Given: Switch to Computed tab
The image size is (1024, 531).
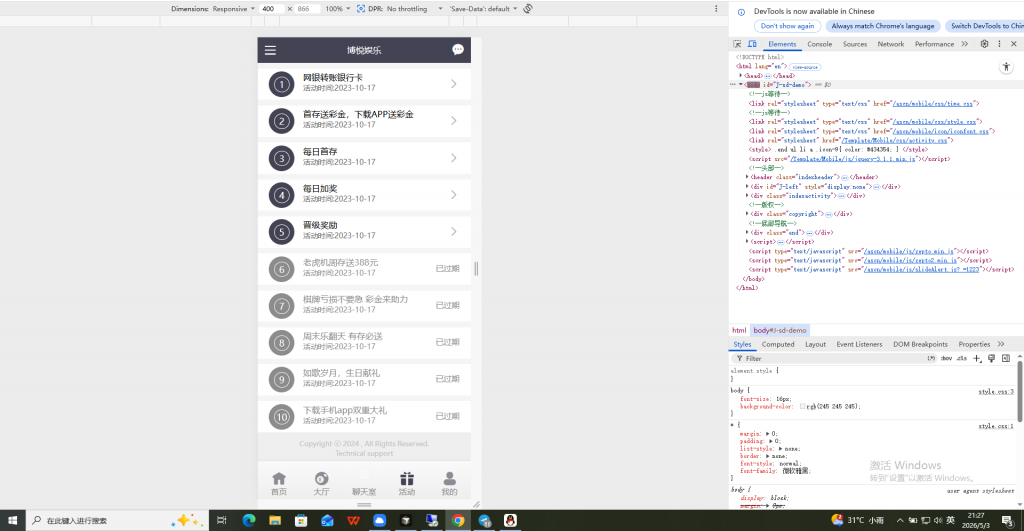Looking at the screenshot, I should coord(778,344).
